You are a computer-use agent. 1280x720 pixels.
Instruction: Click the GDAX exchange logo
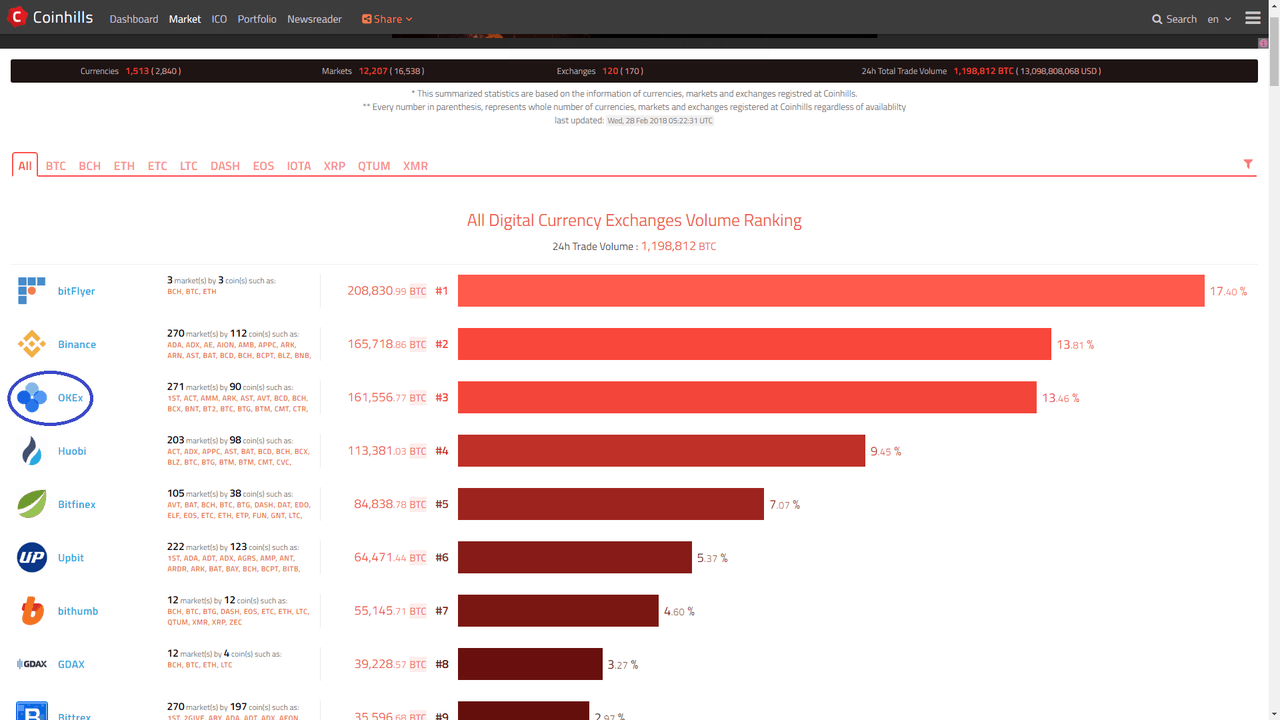tap(32, 664)
